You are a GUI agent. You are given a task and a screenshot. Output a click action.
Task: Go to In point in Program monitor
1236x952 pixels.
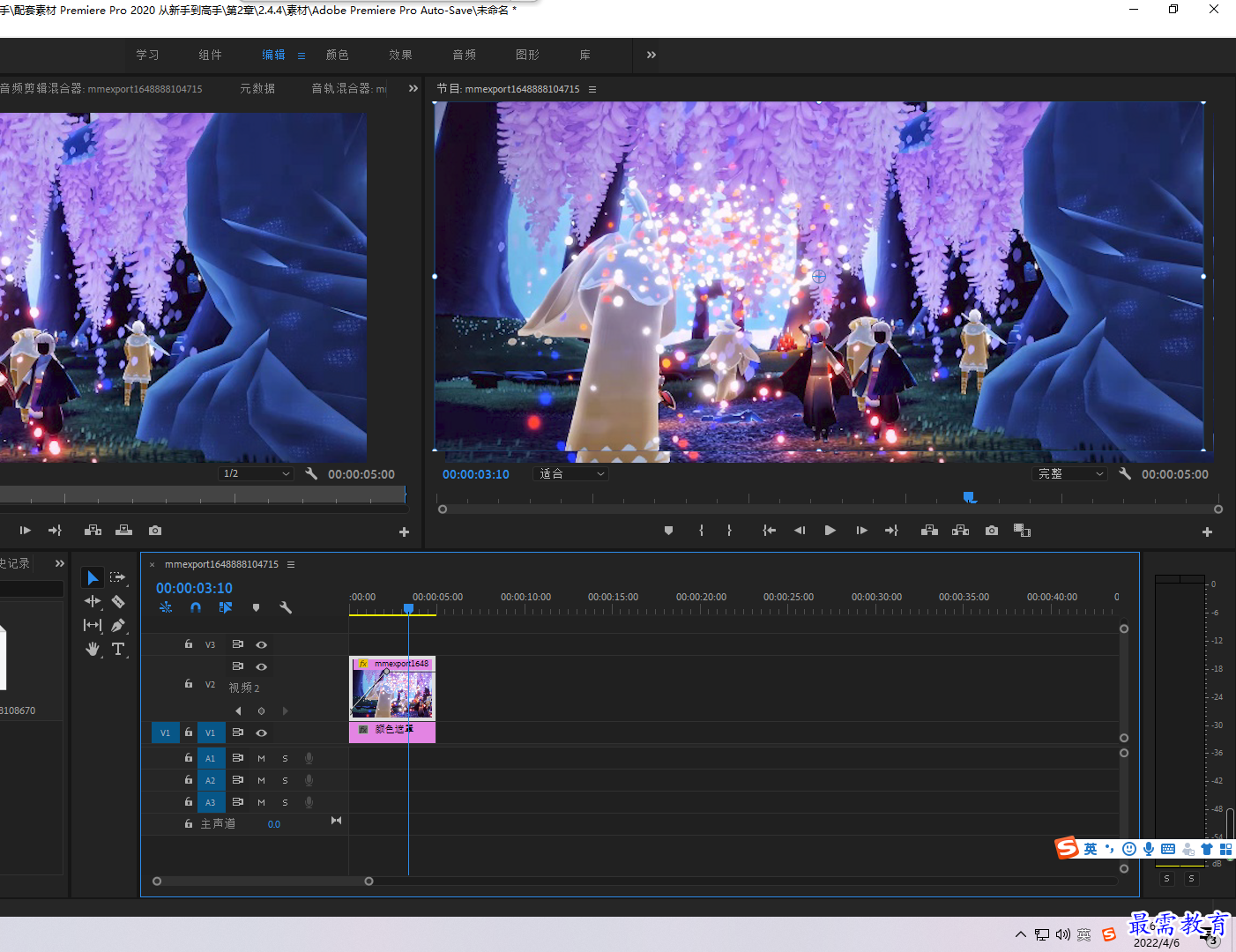click(770, 531)
